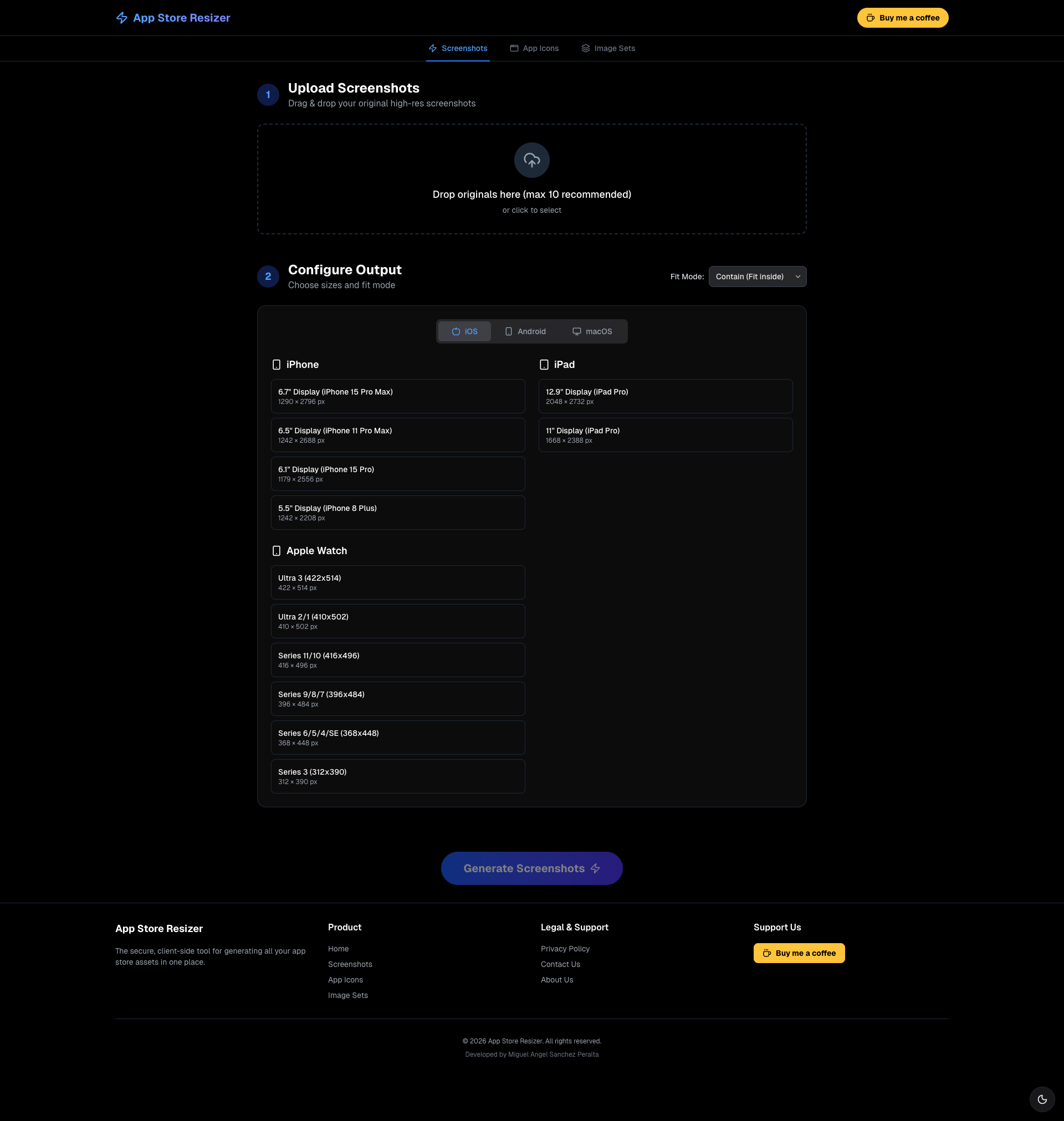
Task: Open the About Us link
Action: 557,979
